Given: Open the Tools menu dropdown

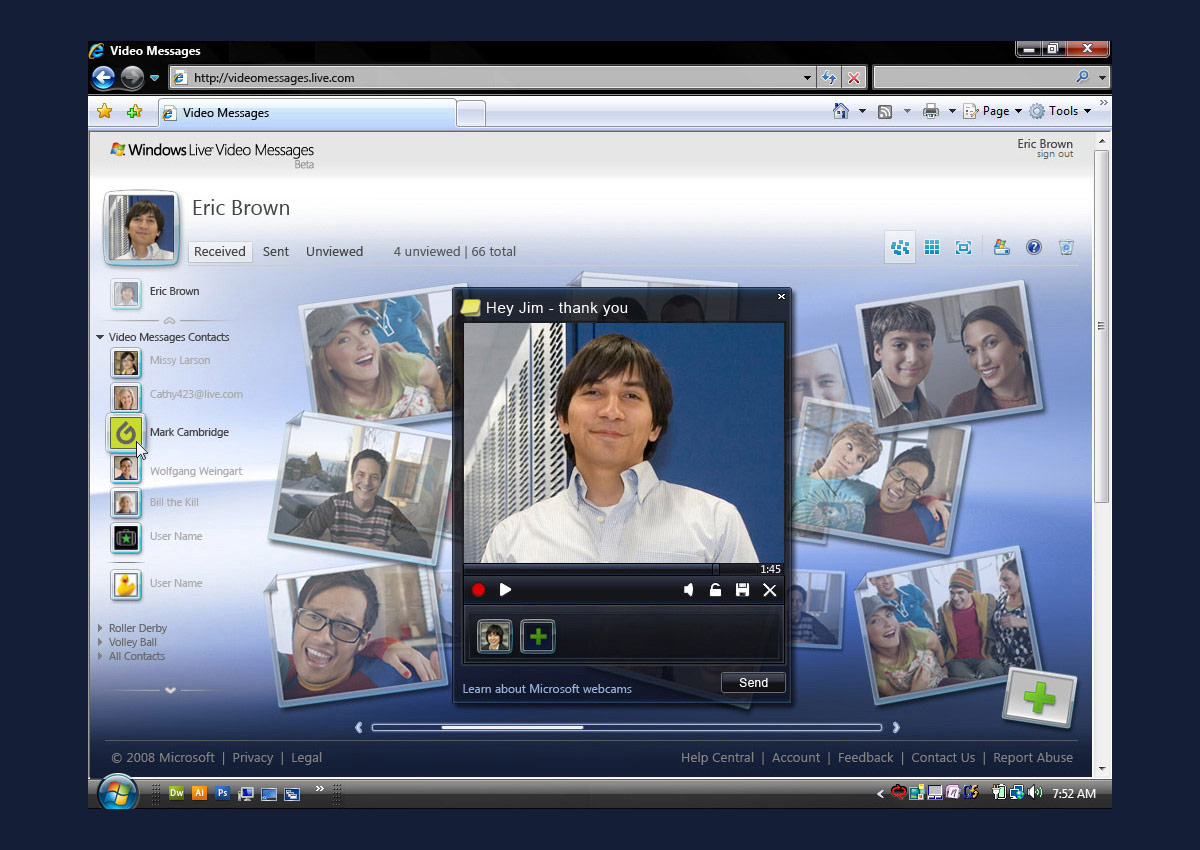Looking at the screenshot, I should (x=1060, y=111).
